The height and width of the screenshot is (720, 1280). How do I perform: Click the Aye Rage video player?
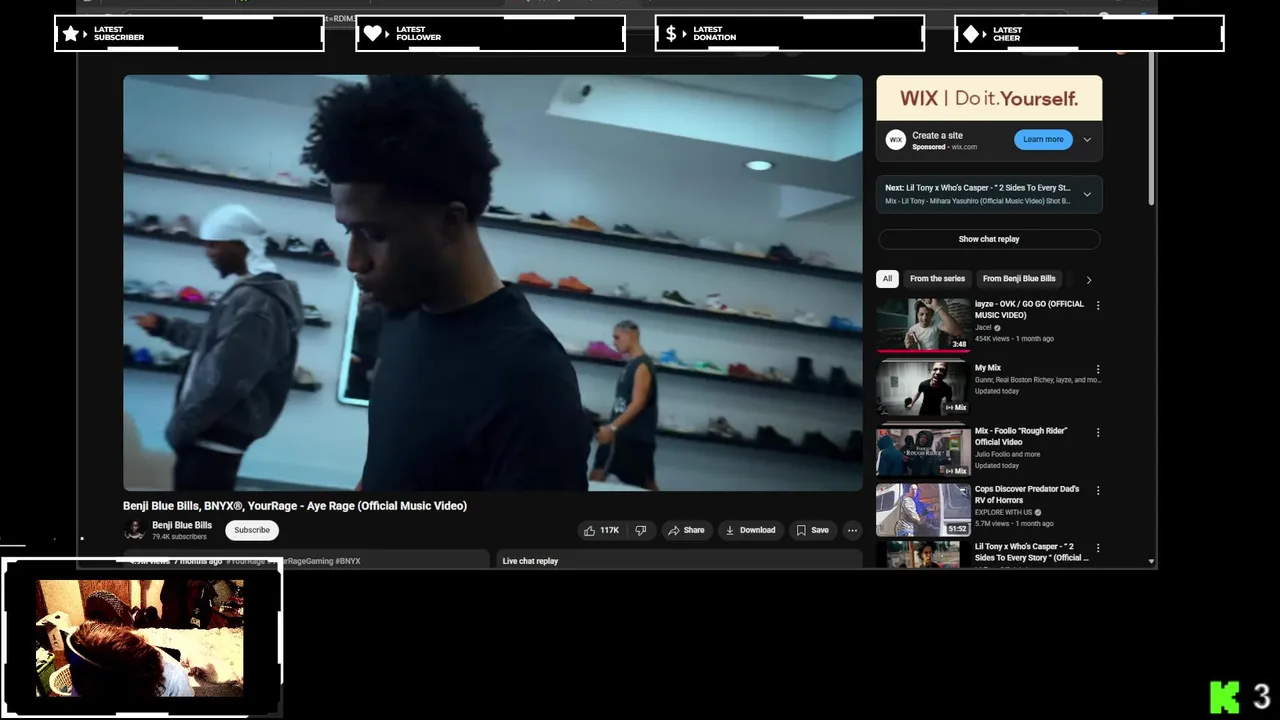tap(492, 283)
